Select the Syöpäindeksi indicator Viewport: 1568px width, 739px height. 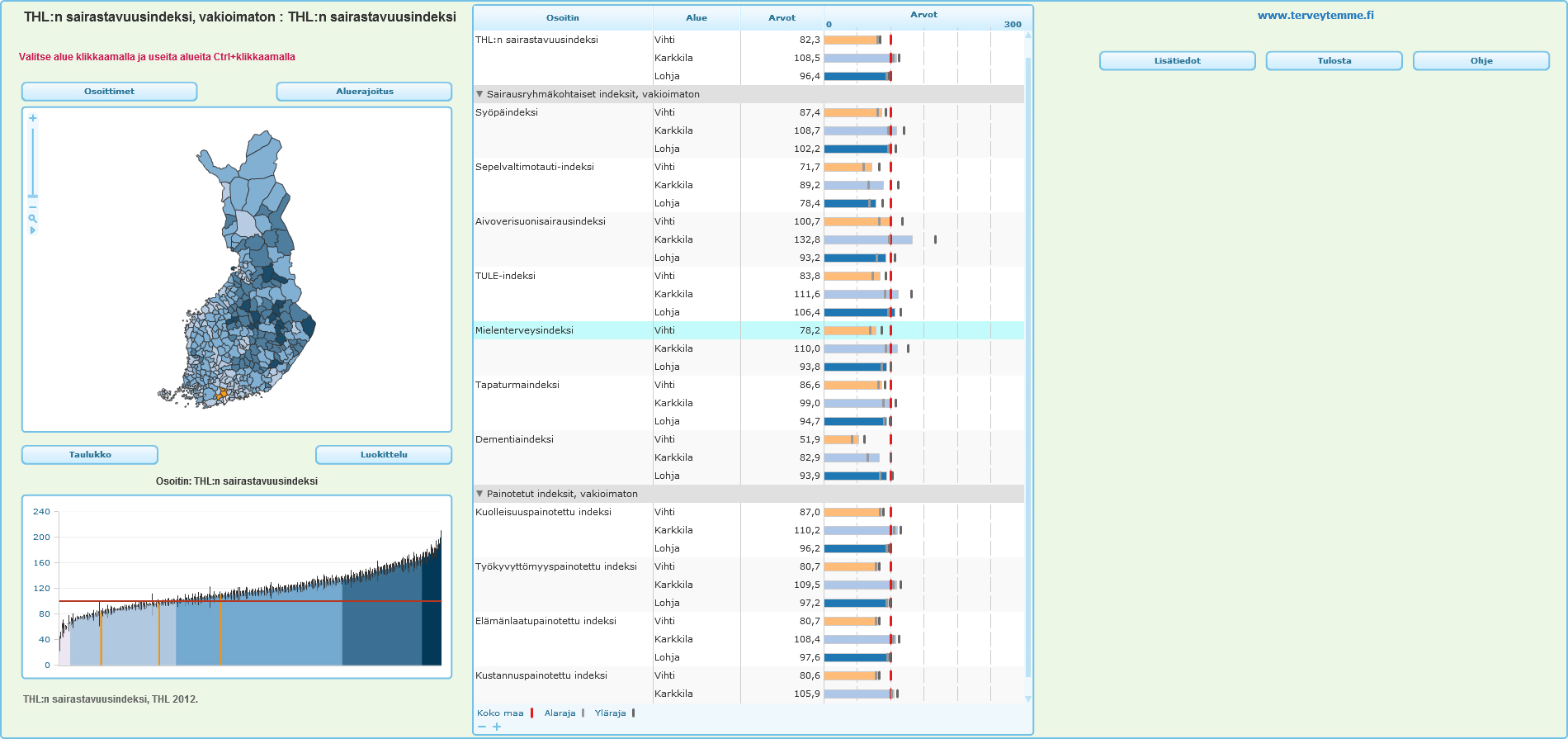pyautogui.click(x=507, y=112)
